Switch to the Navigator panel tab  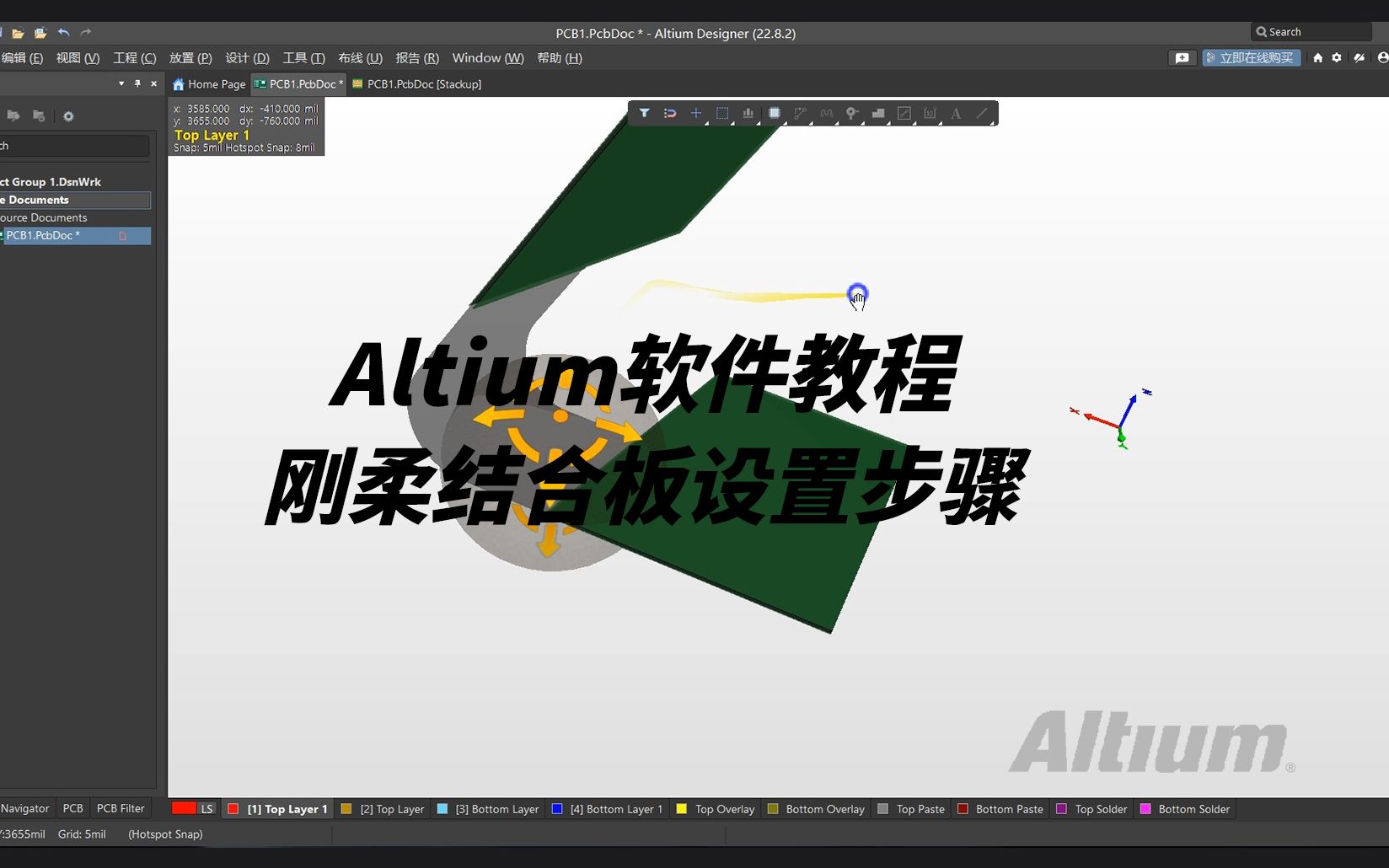coord(25,808)
